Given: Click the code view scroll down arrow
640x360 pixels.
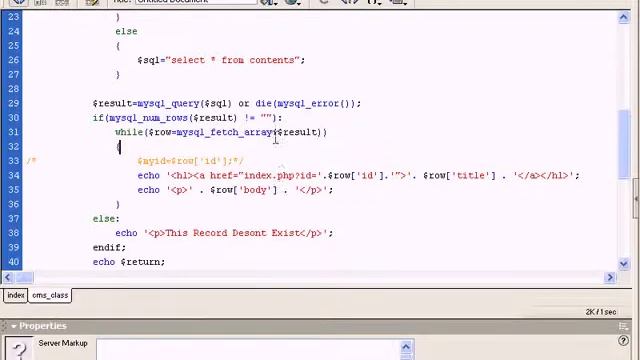Looking at the screenshot, I should (x=624, y=264).
